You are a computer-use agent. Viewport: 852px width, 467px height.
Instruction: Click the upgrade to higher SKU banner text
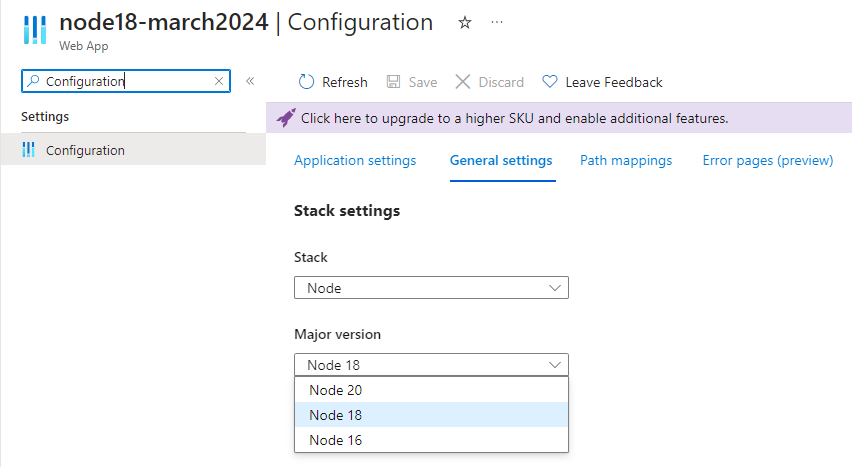point(515,118)
